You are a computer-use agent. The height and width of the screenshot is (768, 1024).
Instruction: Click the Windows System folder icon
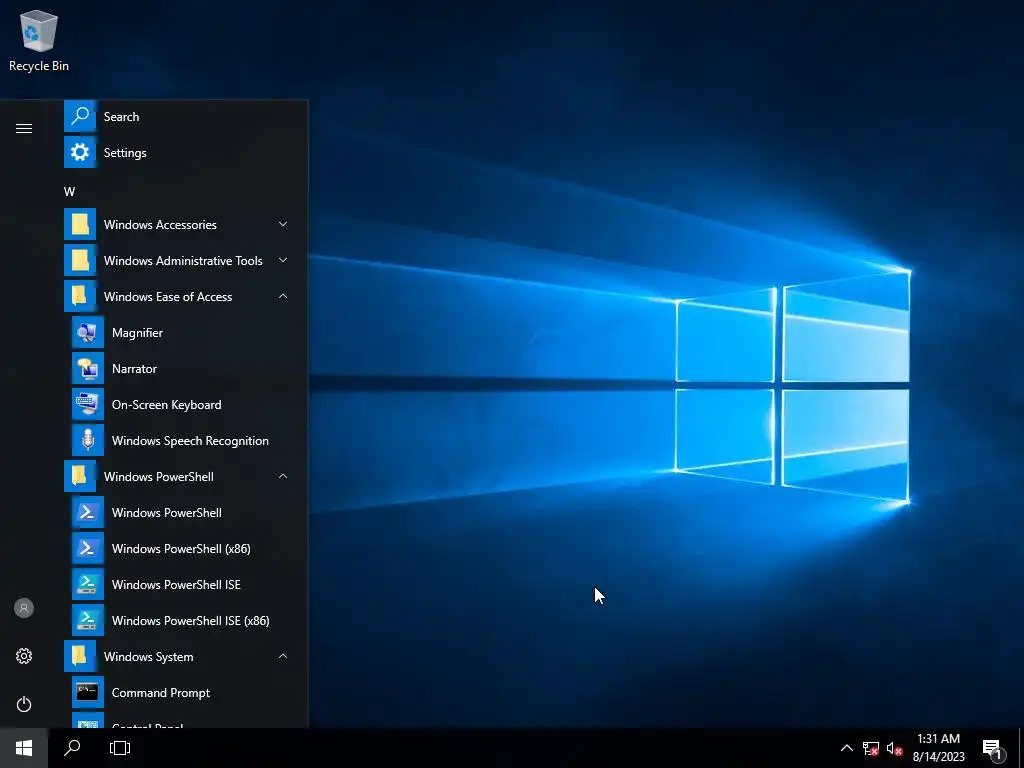pyautogui.click(x=80, y=656)
